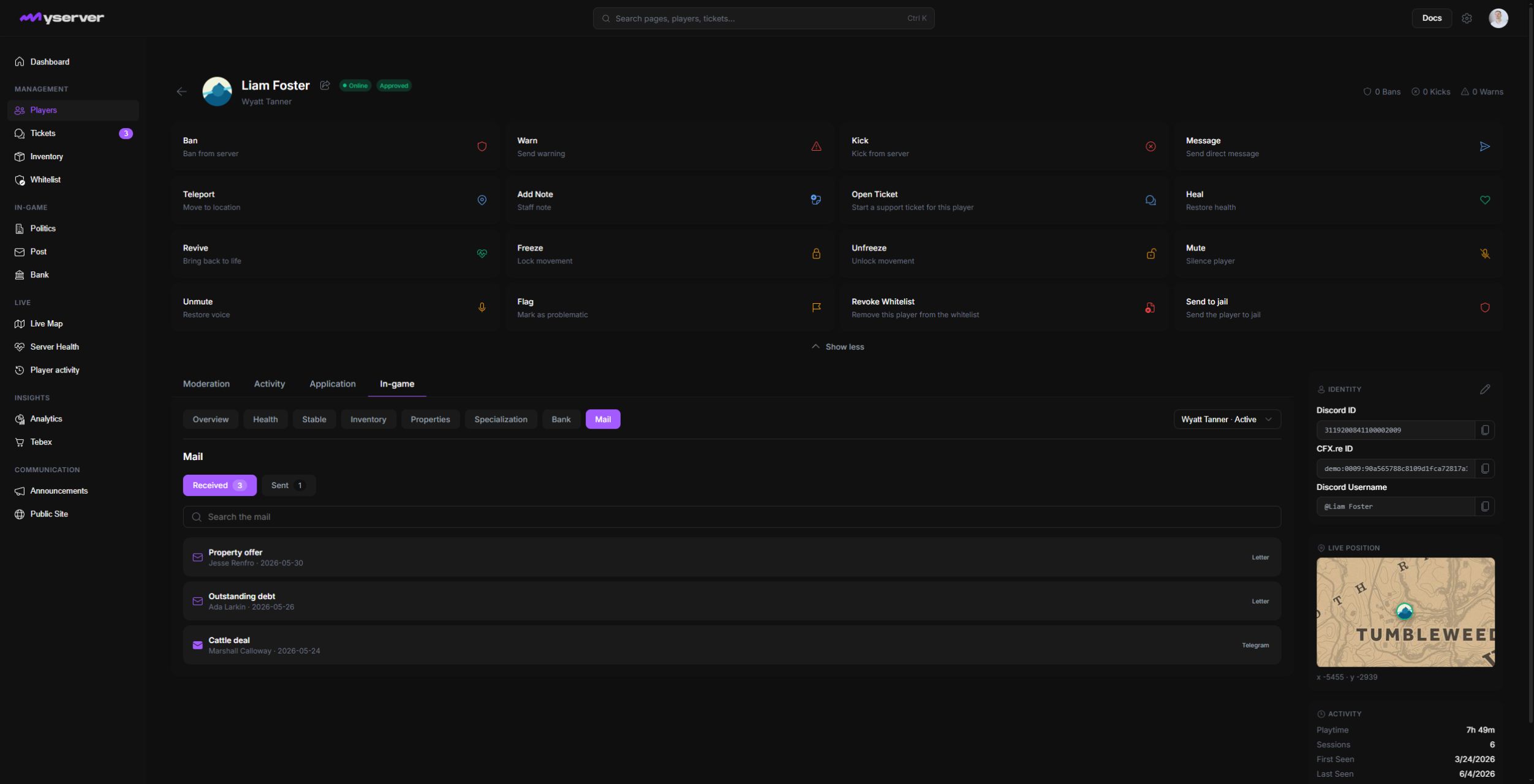This screenshot has width=1534, height=784.
Task: Click the Ban action card
Action: (x=335, y=146)
